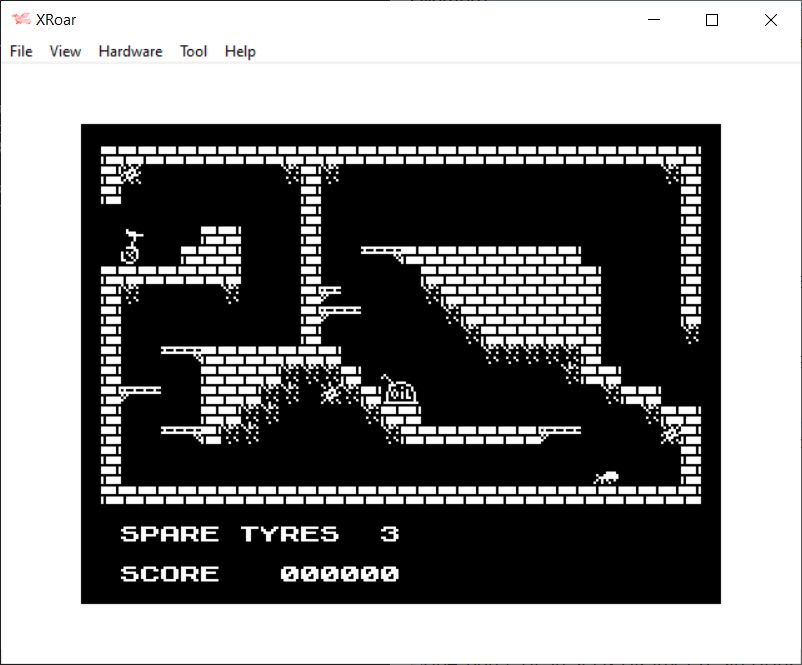This screenshot has height=665, width=802.
Task: Click the unicycle rider sprite
Action: point(131,246)
